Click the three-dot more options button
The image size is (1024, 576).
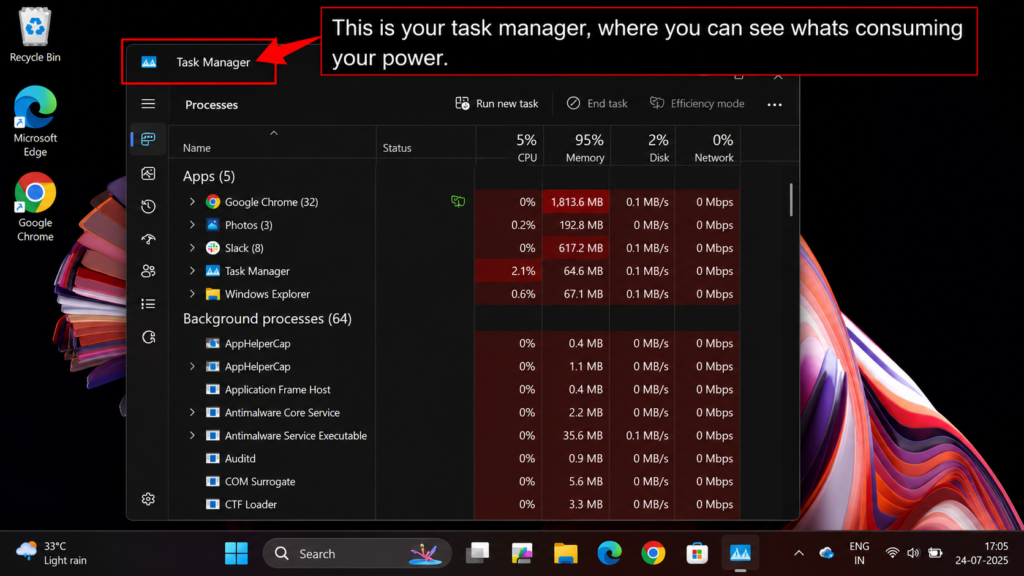(x=775, y=104)
